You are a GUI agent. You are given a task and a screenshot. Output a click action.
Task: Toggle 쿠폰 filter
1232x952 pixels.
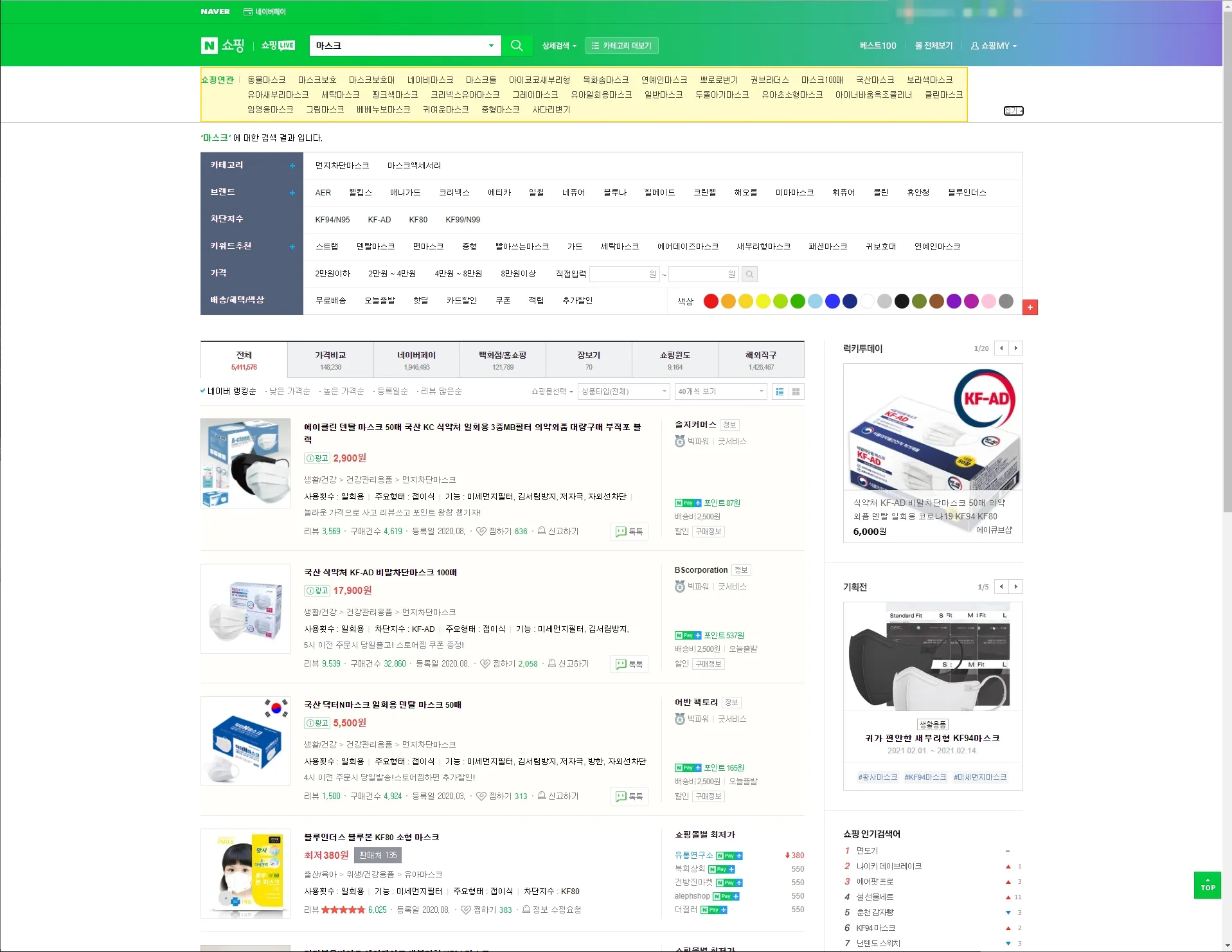pyautogui.click(x=503, y=301)
